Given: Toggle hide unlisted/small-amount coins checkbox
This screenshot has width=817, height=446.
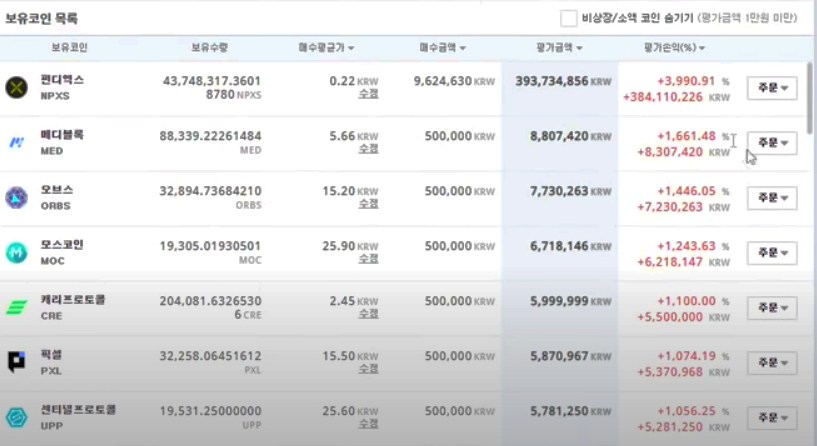Looking at the screenshot, I should (x=568, y=18).
